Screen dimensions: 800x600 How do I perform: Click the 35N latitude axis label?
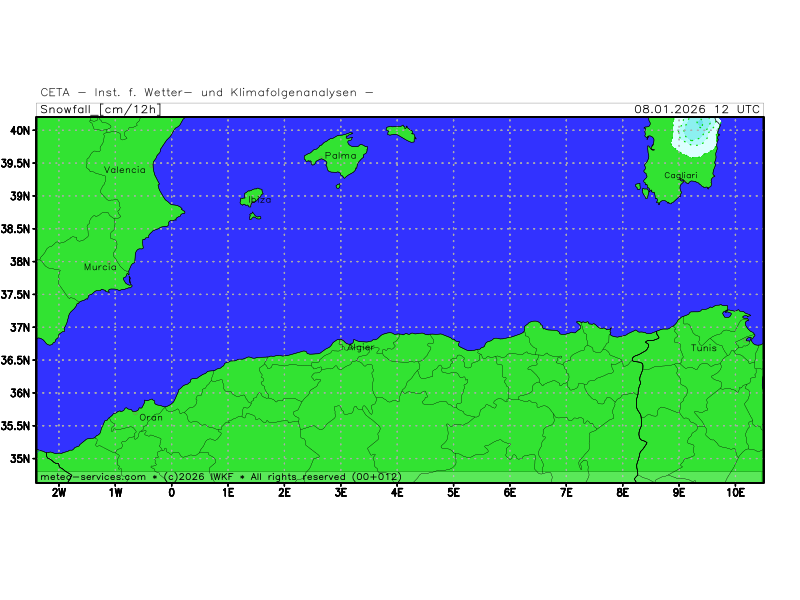coord(21,459)
